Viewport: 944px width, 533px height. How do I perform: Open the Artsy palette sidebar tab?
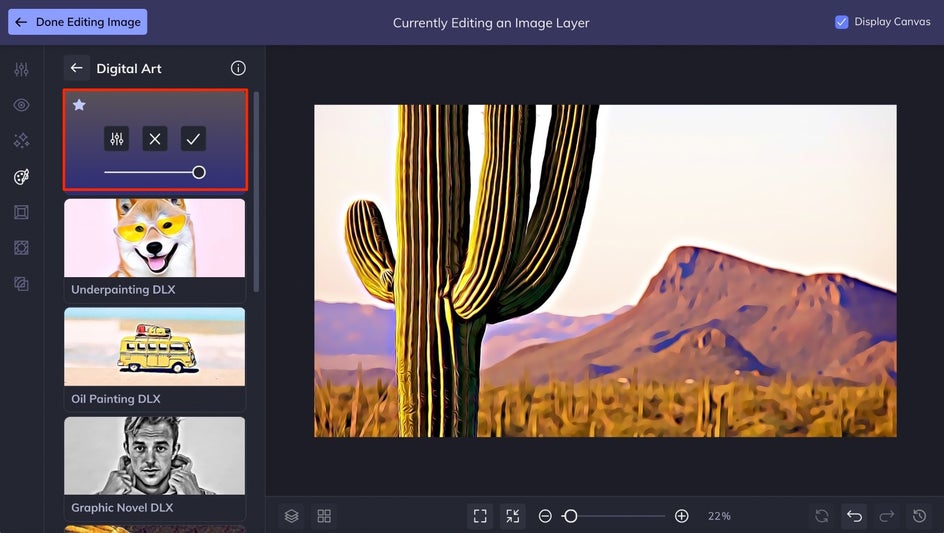(21, 177)
